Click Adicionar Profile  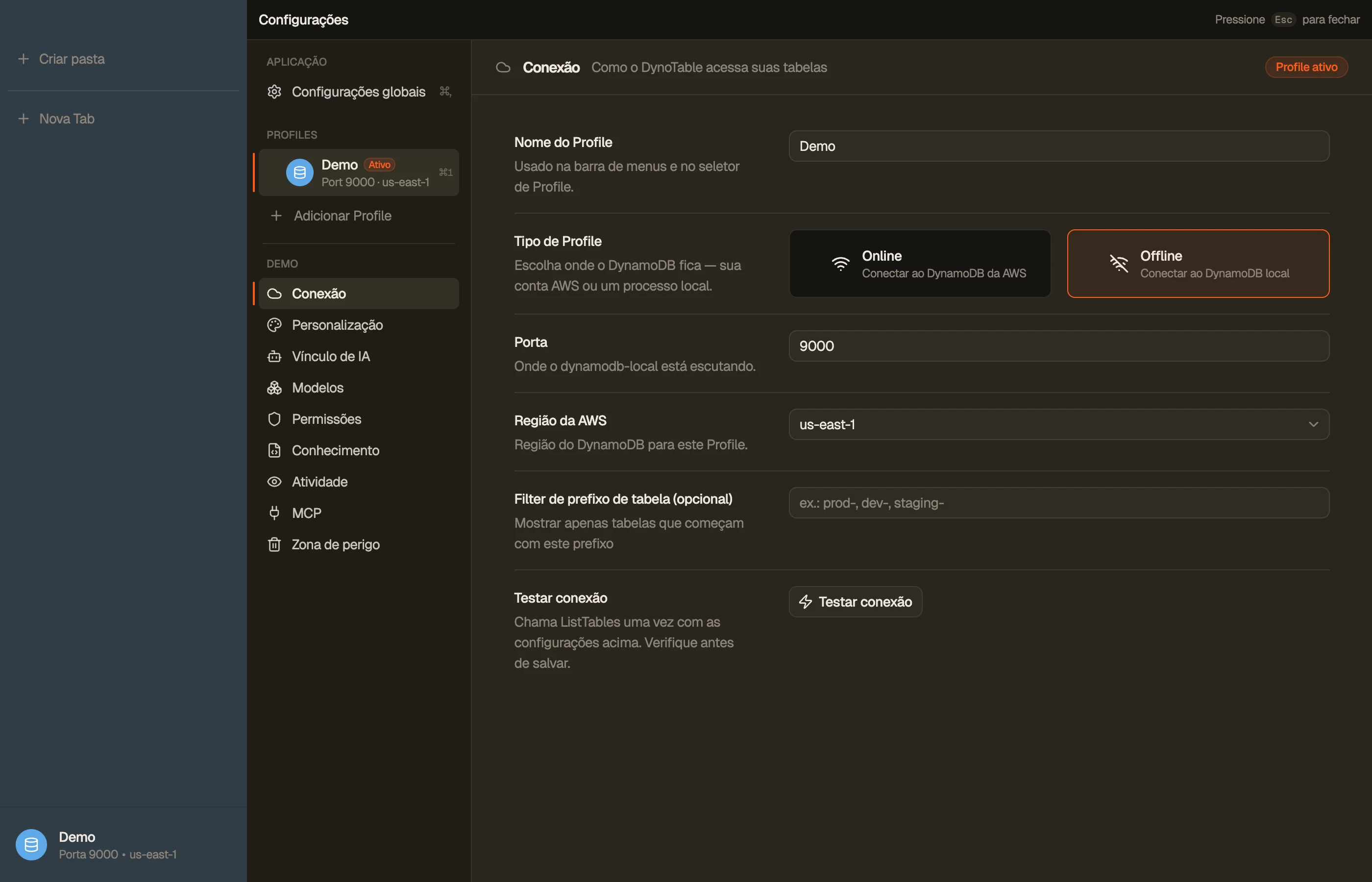[x=359, y=216]
